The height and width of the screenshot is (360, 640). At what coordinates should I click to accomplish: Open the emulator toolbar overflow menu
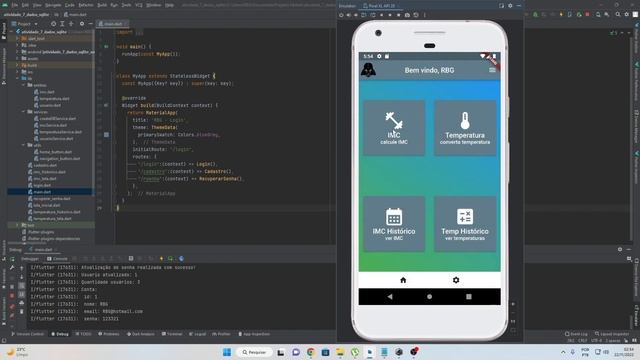point(424,15)
